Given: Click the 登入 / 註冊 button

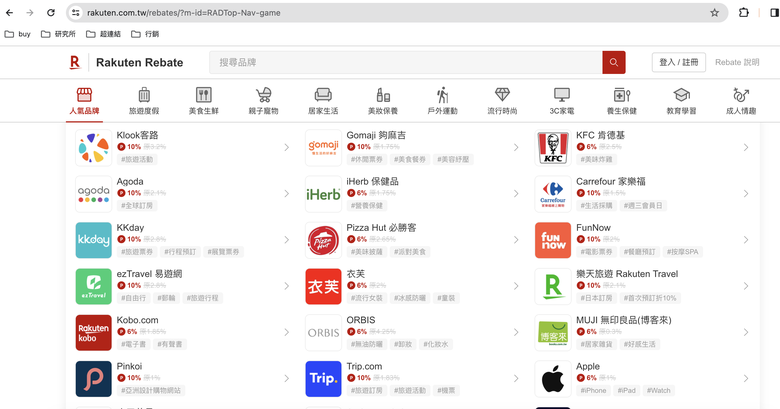Looking at the screenshot, I should [679, 62].
